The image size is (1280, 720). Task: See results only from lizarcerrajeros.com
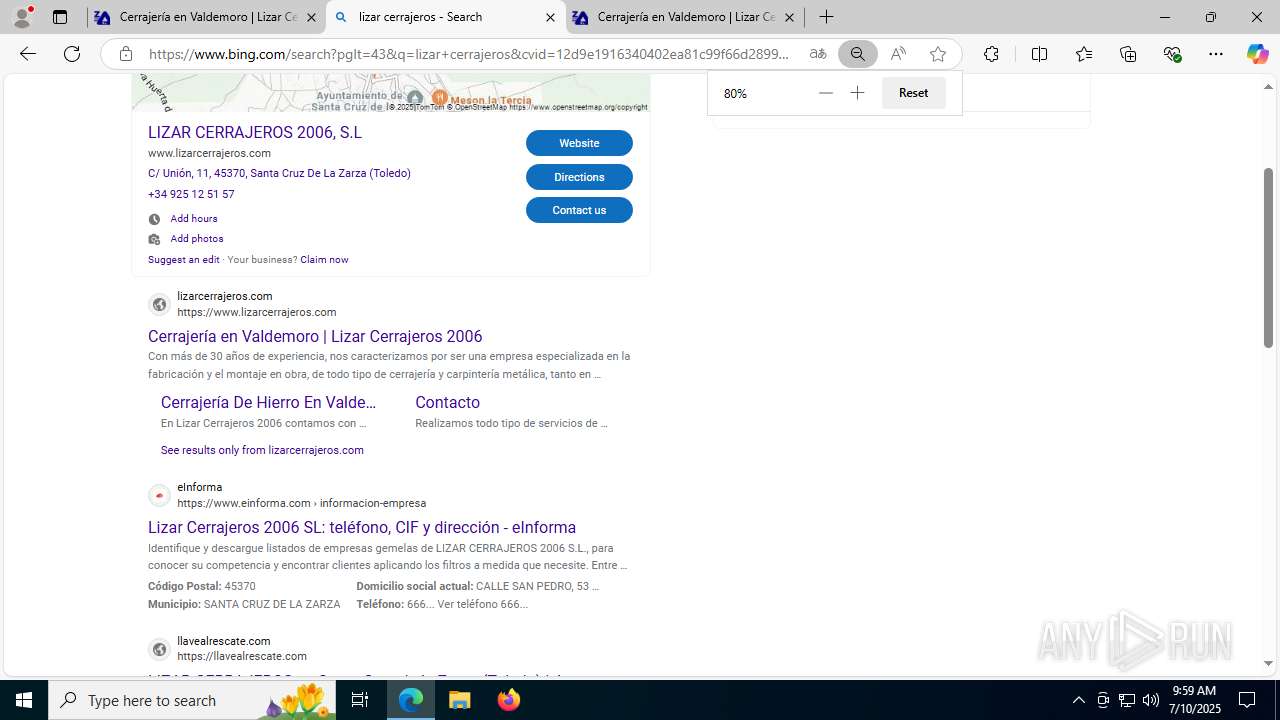point(262,450)
